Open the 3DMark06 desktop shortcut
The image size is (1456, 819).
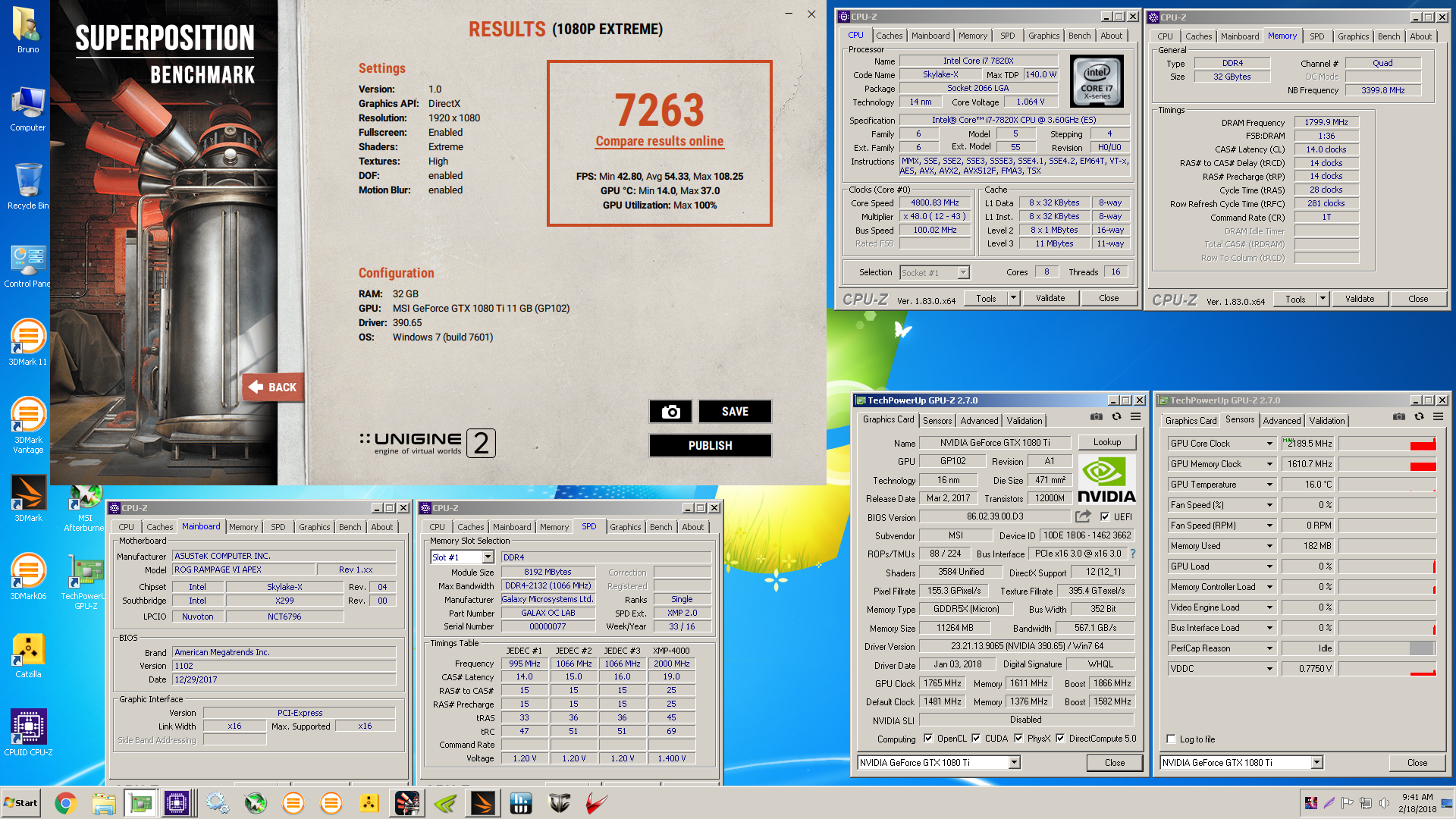(x=28, y=576)
